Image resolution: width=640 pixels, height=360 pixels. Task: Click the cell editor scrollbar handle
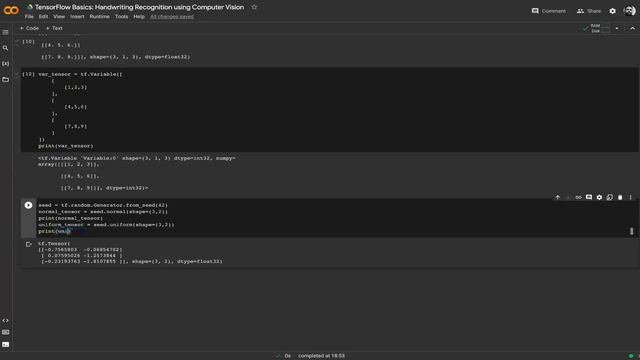point(631,231)
